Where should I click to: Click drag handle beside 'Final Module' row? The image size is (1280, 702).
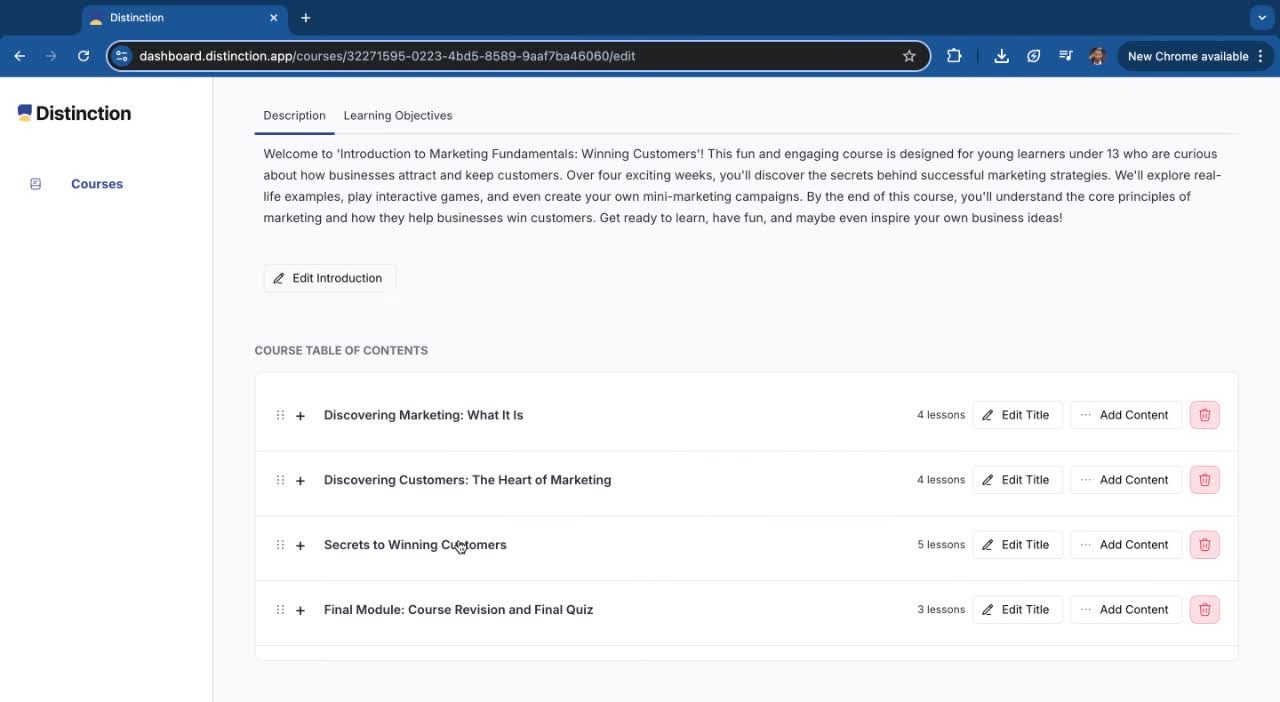click(280, 610)
